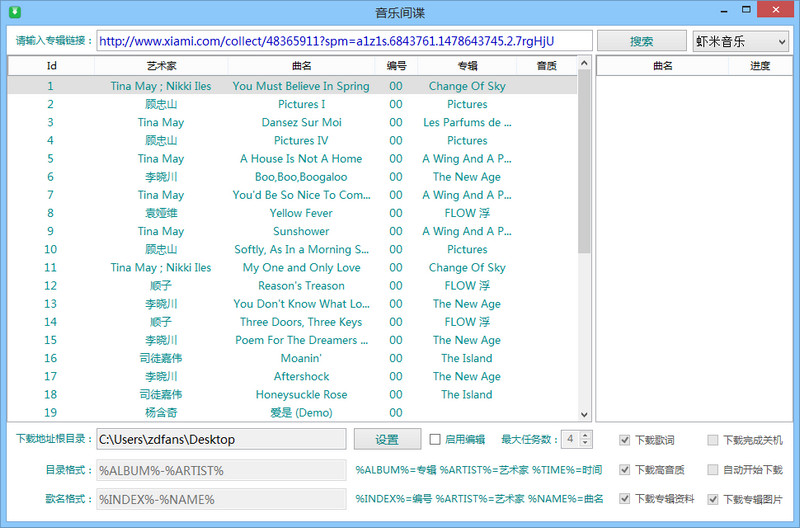Toggle the 下载高音质 checkbox

point(624,469)
